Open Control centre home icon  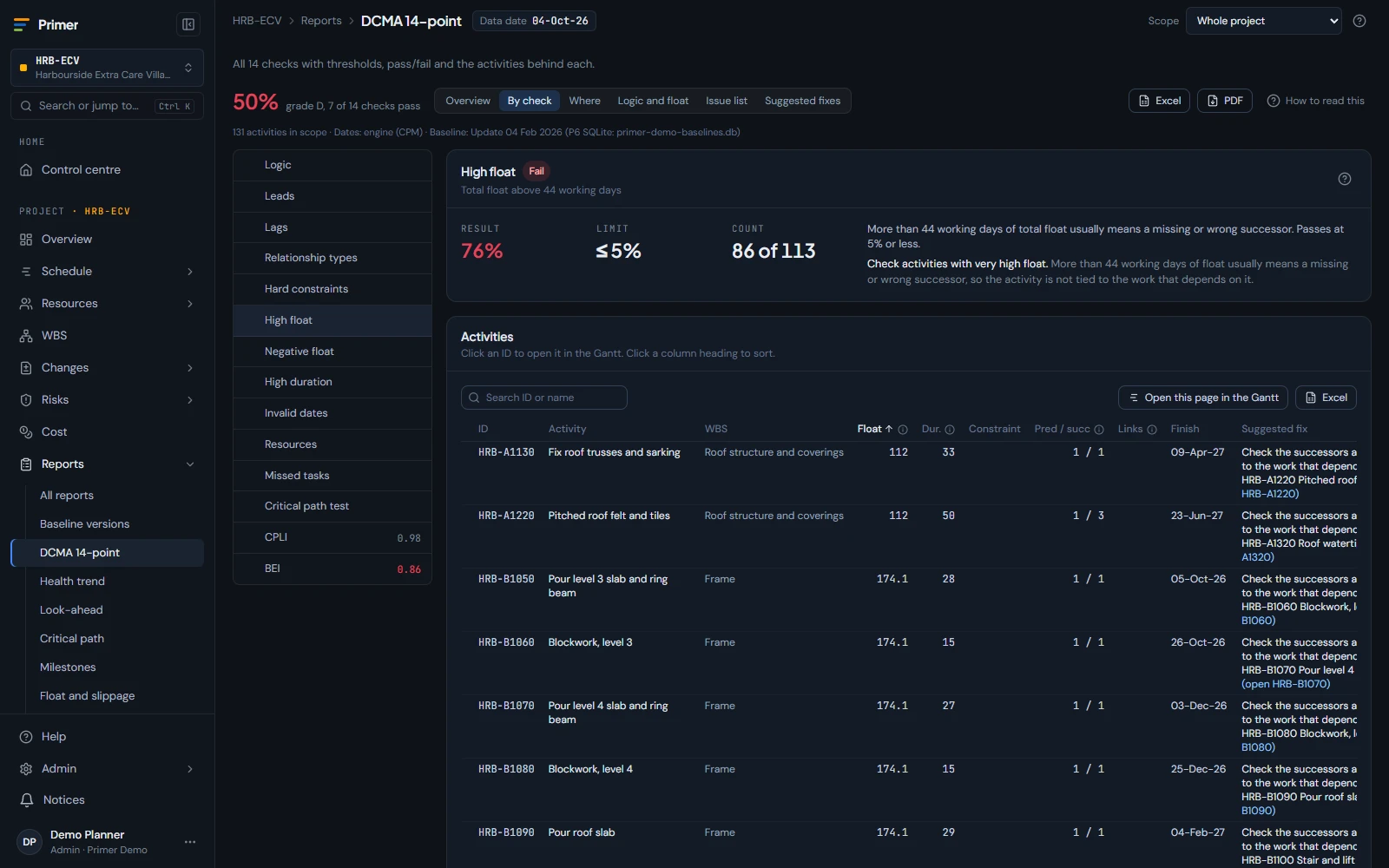point(26,170)
